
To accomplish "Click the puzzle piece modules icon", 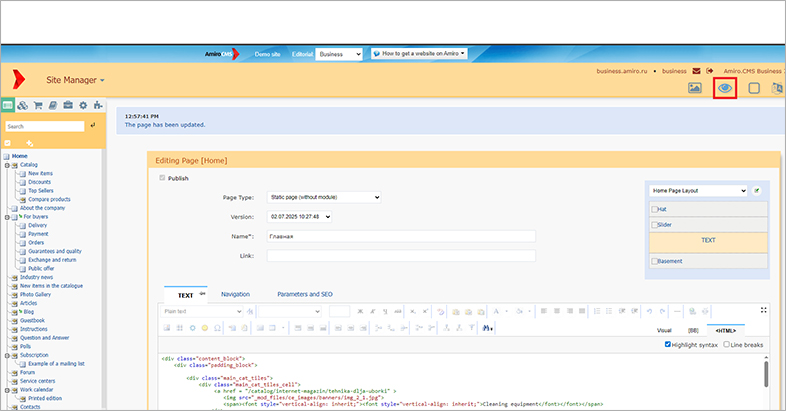I will click(x=97, y=105).
